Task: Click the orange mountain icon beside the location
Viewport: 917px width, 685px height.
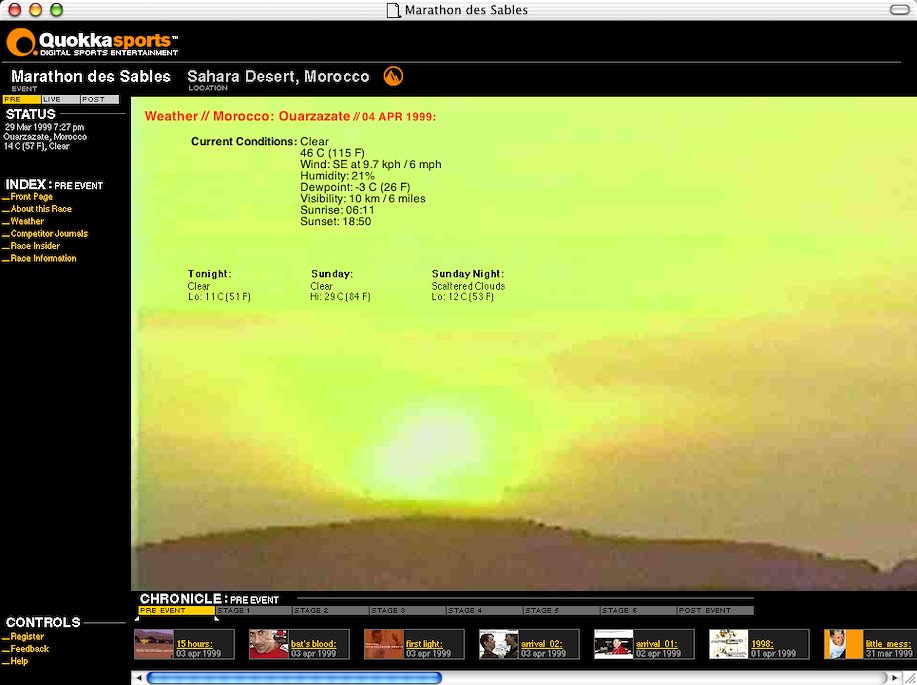Action: coord(393,76)
